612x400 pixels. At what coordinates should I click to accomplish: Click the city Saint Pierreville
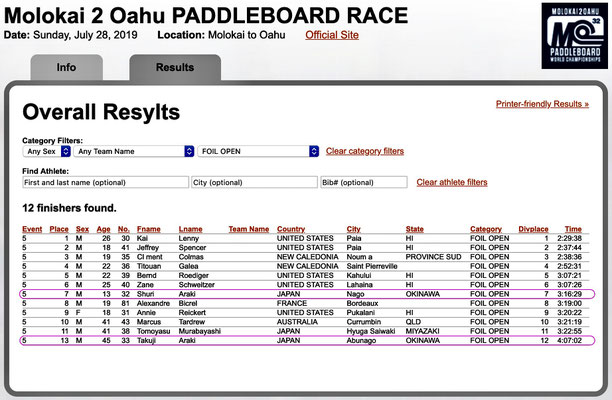click(x=372, y=267)
